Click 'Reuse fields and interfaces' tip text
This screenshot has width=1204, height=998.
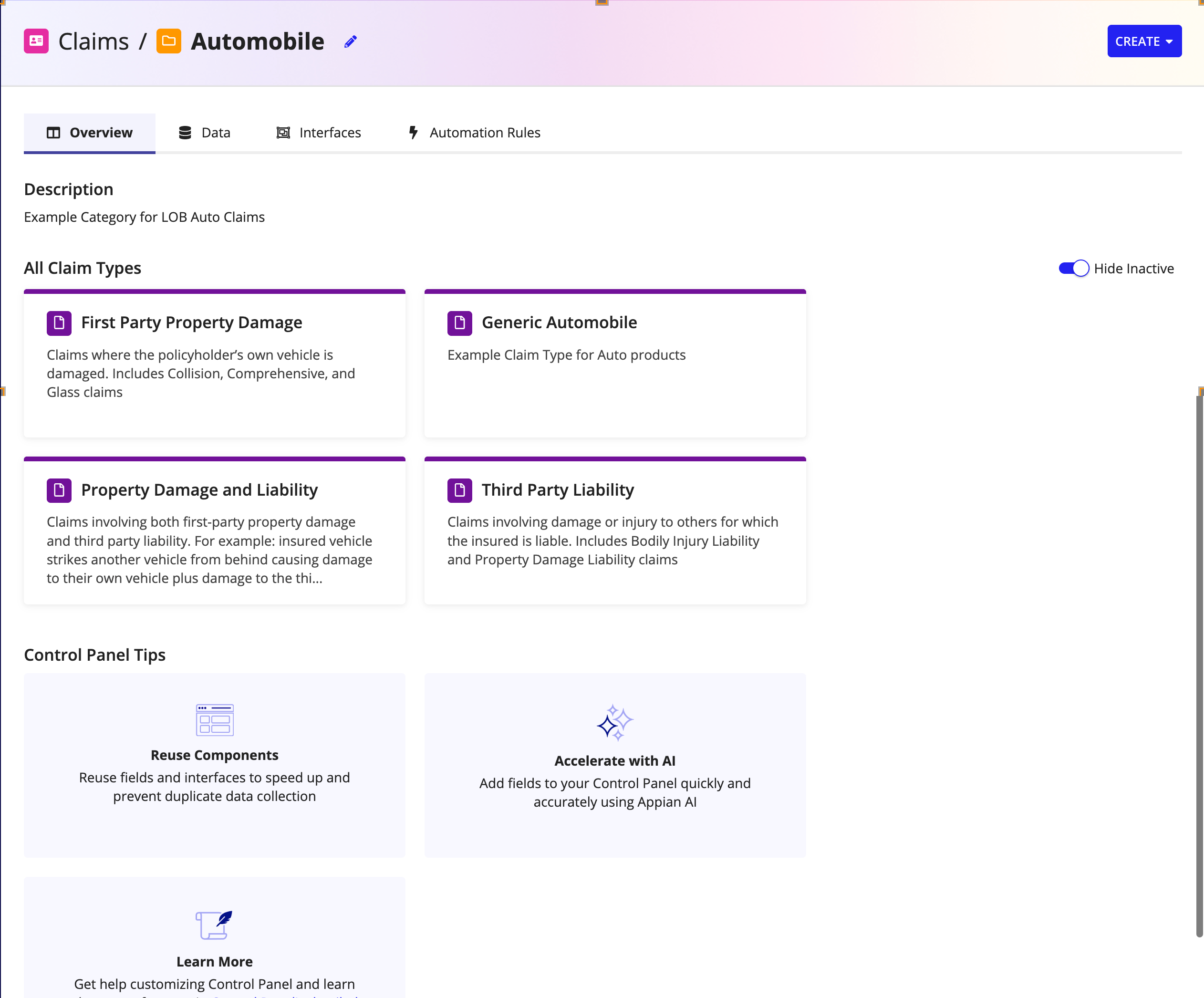pyautogui.click(x=215, y=787)
